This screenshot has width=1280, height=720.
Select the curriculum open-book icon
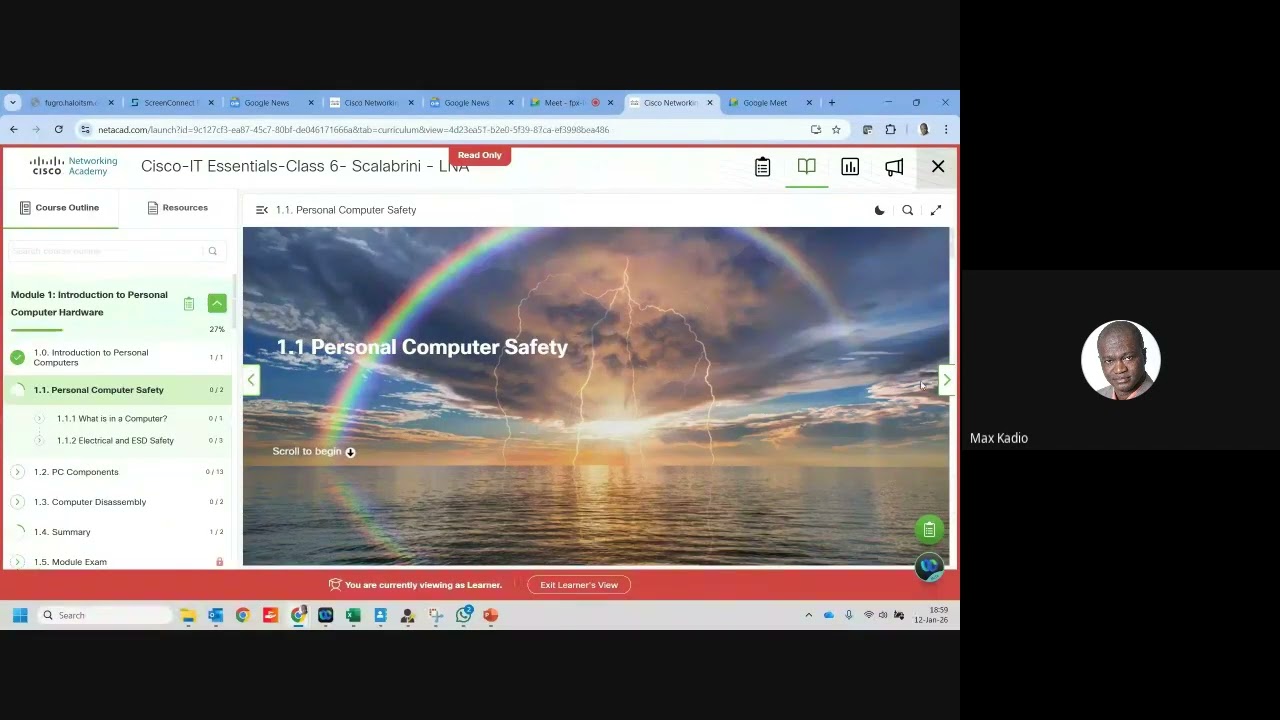806,167
